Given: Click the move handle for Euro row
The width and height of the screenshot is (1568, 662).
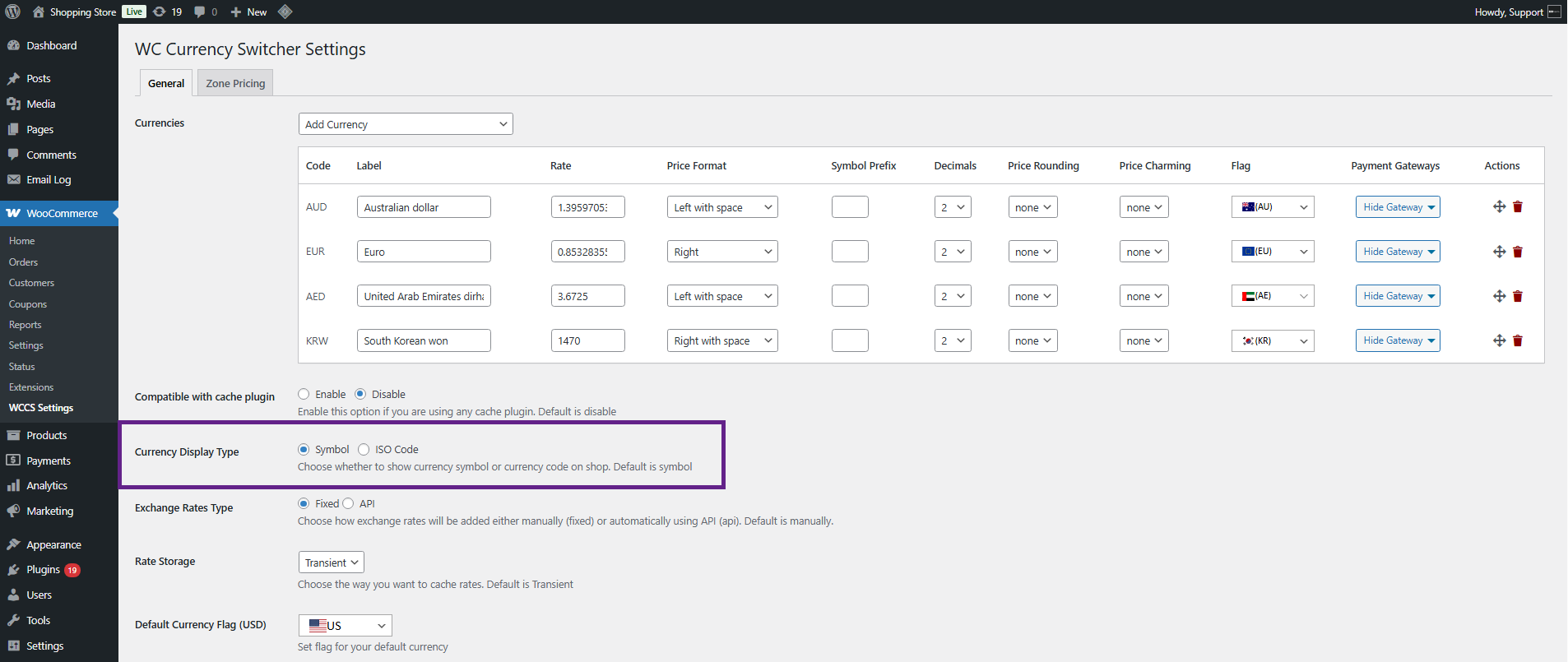Looking at the screenshot, I should 1499,252.
